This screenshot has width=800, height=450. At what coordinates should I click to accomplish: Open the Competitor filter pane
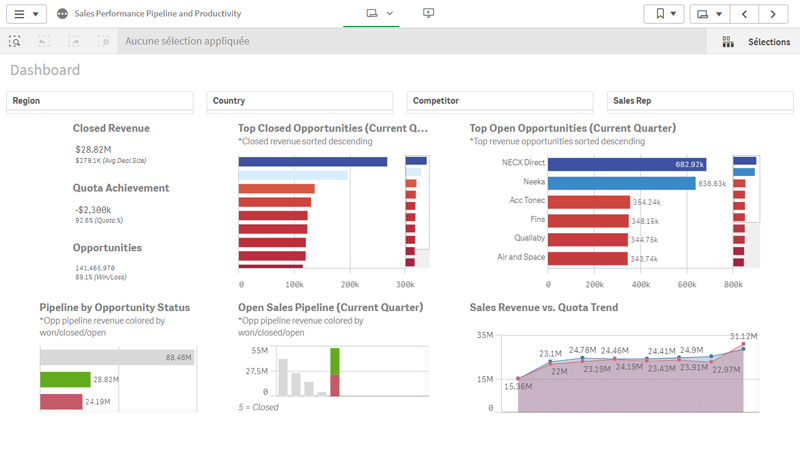pyautogui.click(x=500, y=101)
